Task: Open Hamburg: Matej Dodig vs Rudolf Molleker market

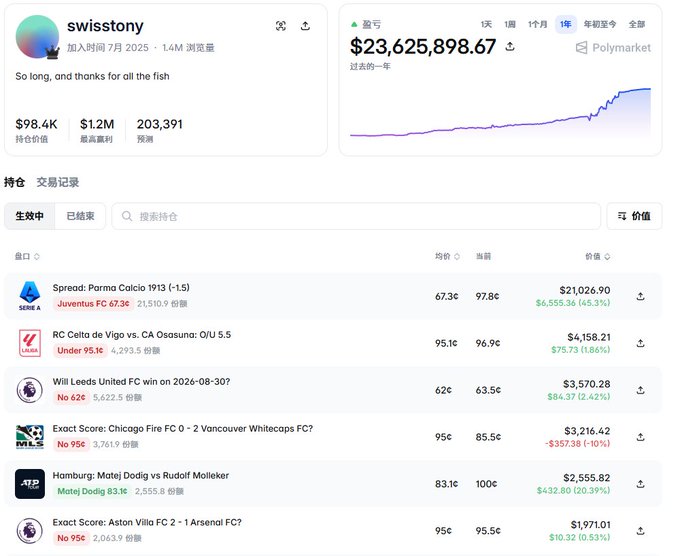Action: [x=141, y=475]
